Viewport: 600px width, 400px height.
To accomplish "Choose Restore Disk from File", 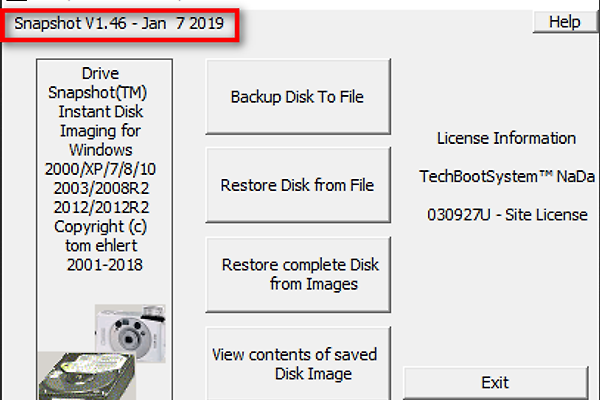I will [297, 185].
